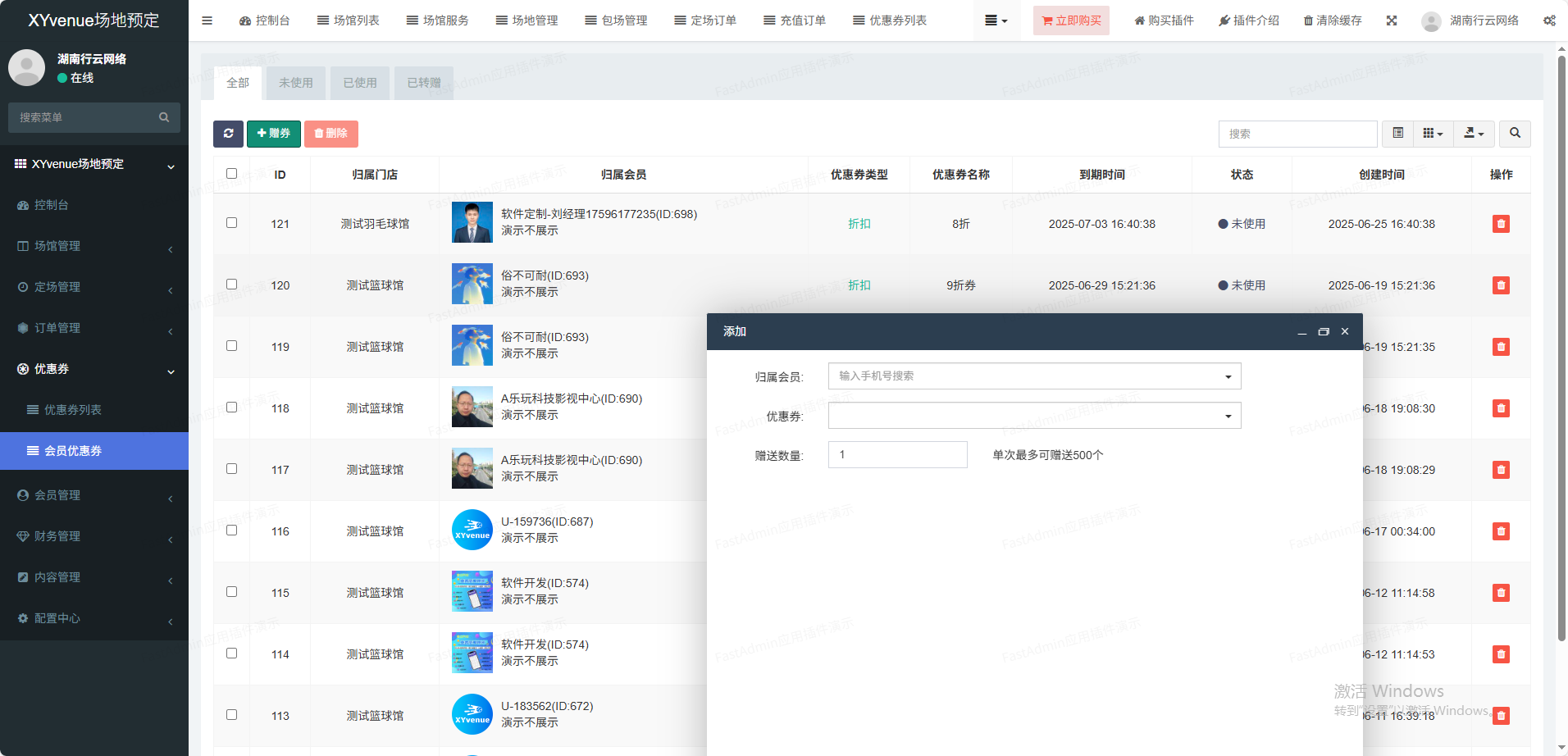Open settings gears icon in top right

1549,20
